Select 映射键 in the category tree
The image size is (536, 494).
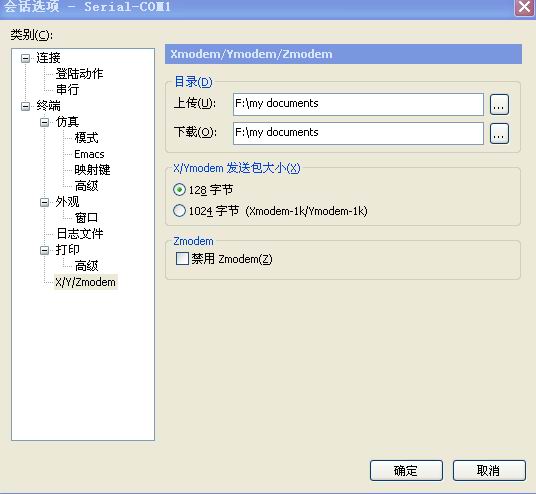(x=92, y=170)
